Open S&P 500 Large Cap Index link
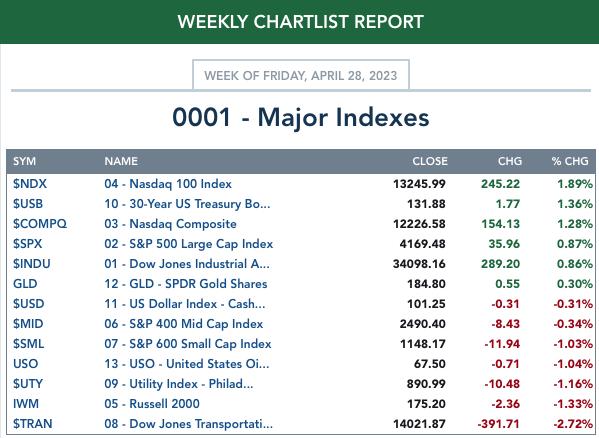The width and height of the screenshot is (599, 438). click(189, 244)
